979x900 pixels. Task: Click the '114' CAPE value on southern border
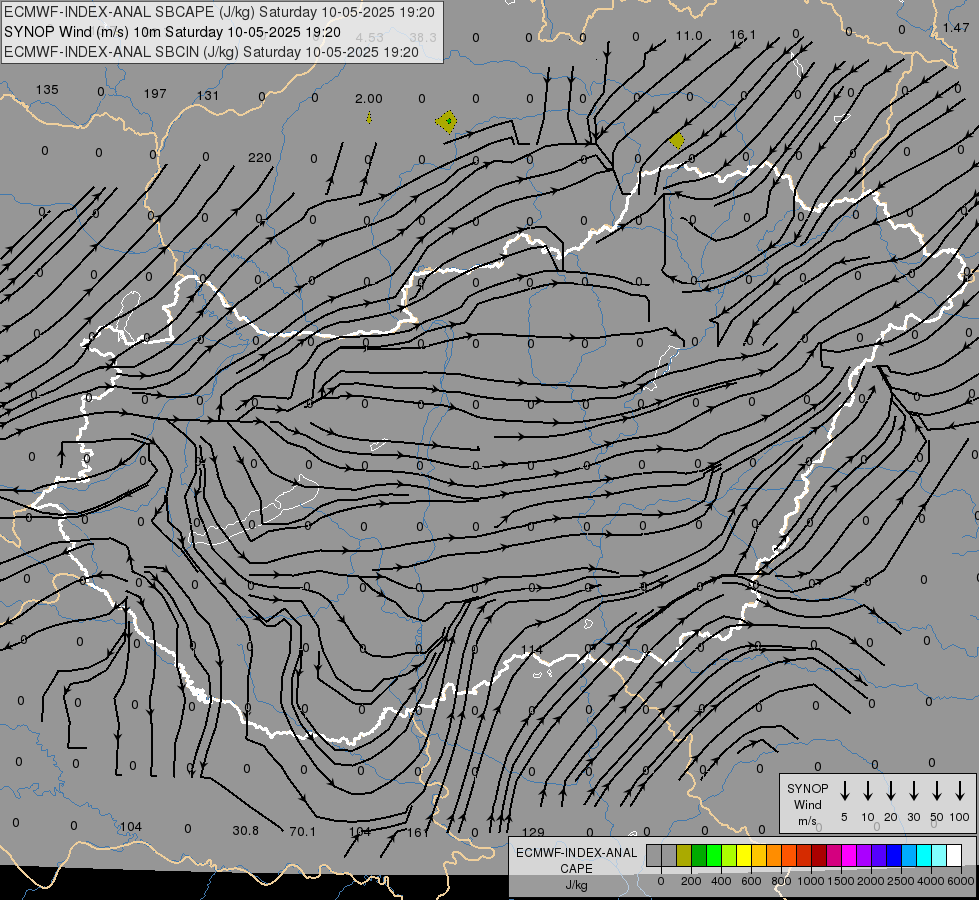click(531, 650)
